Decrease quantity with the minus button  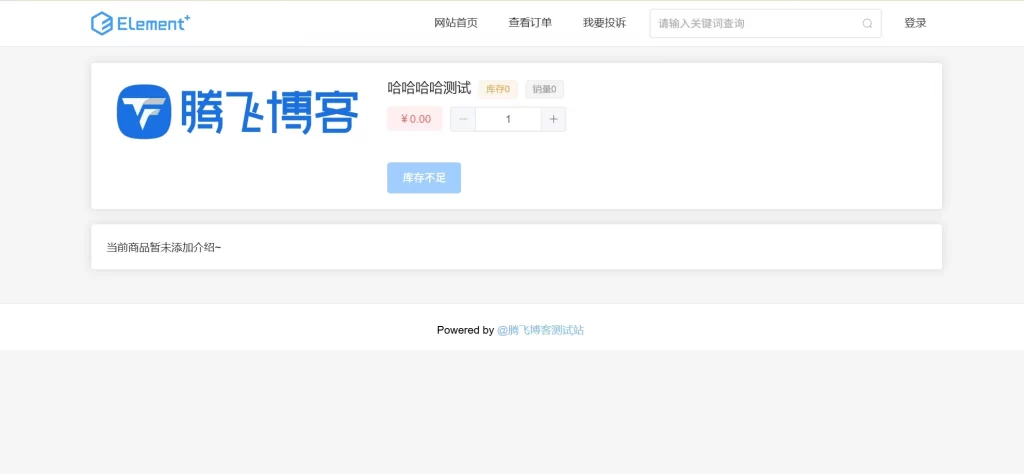pos(463,119)
